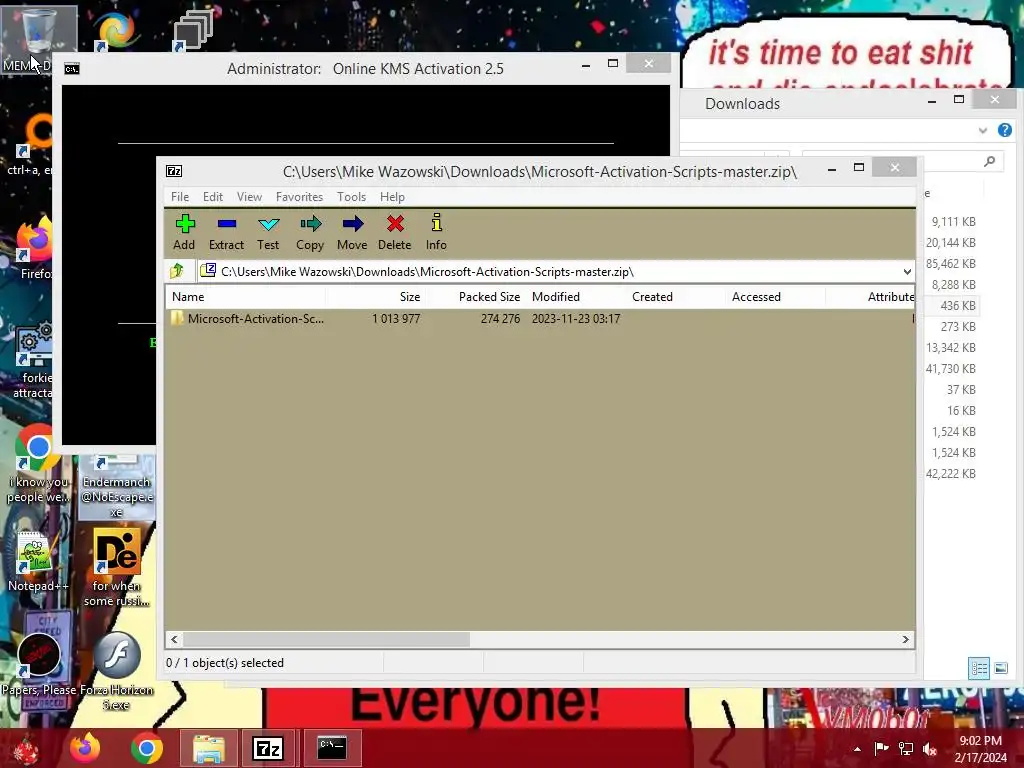Expand the 7-Zip address path dropdown
The image size is (1024, 768).
coord(906,272)
